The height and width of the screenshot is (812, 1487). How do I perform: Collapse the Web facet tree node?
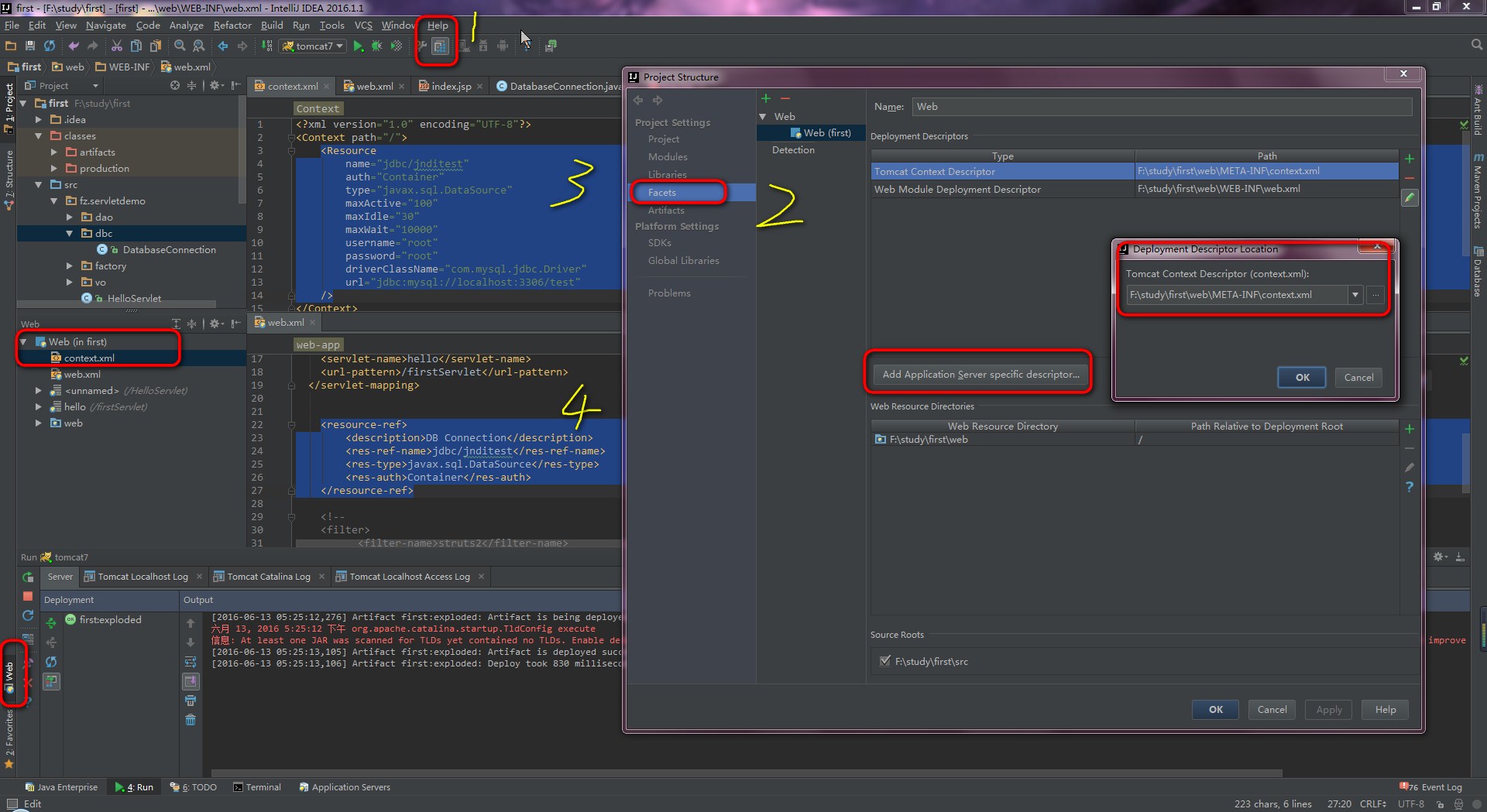(763, 117)
